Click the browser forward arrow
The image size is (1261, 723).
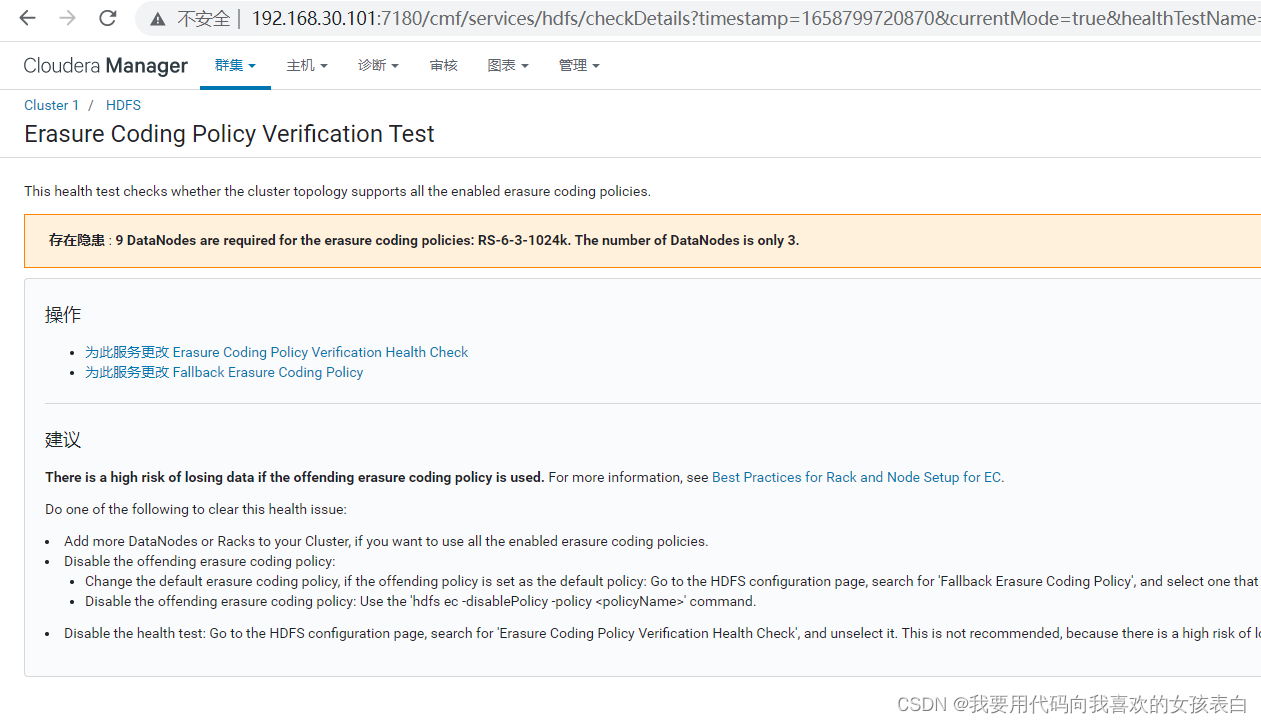68,18
